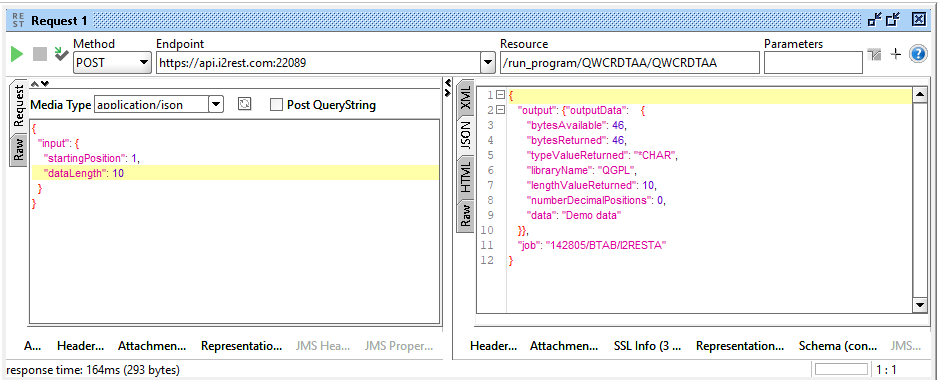Add assertion with checkmark arrow icon
The width and height of the screenshot is (938, 380).
coord(61,53)
